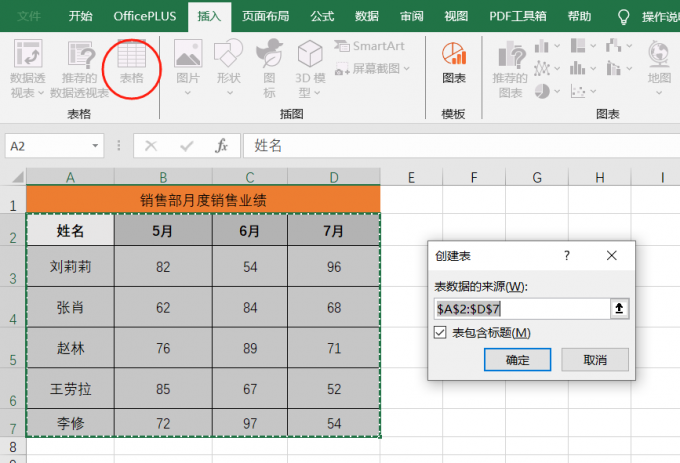Expand the 屏幕截图 dropdown arrow

(406, 68)
